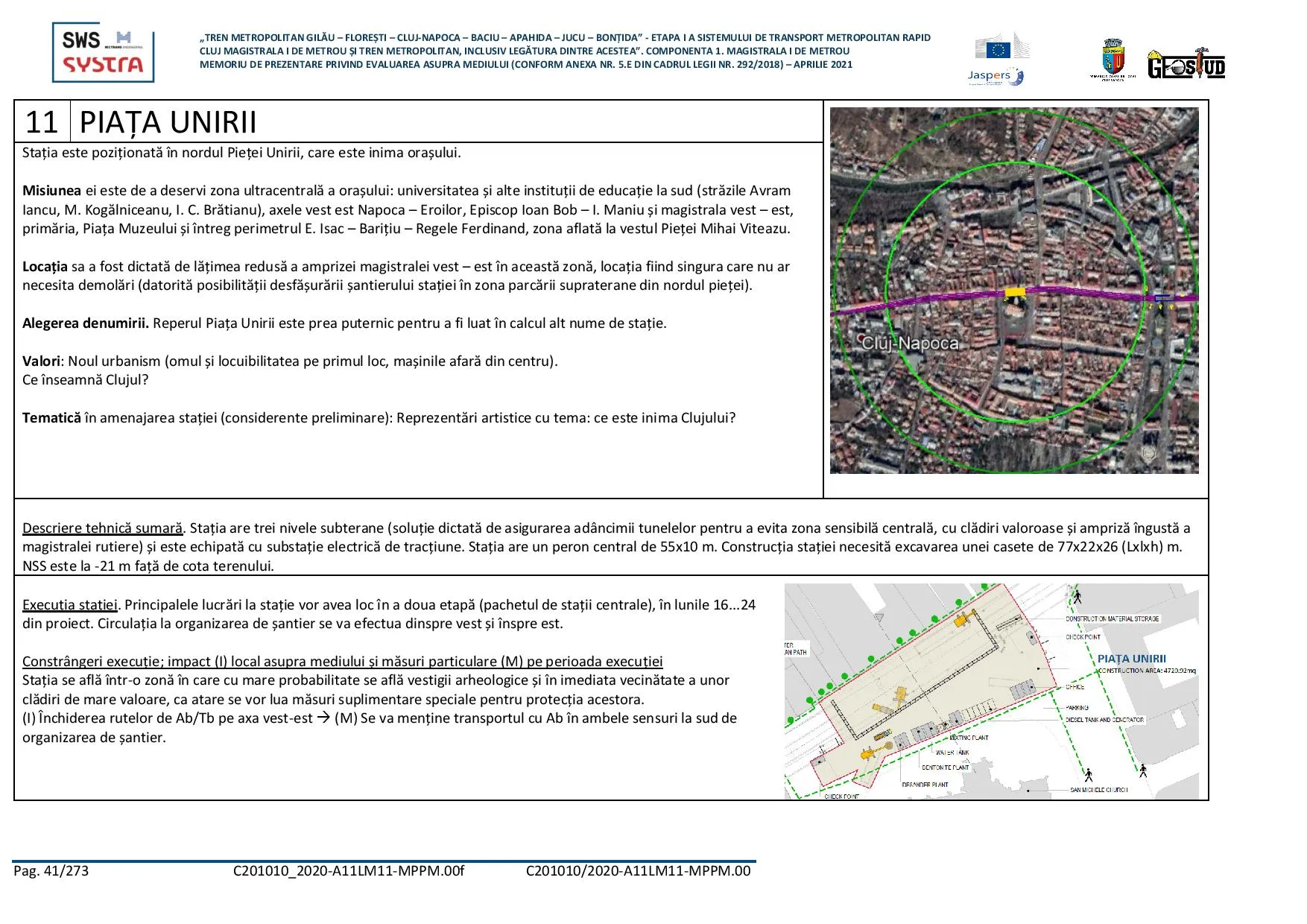Click the European Union flag logo

click(997, 49)
